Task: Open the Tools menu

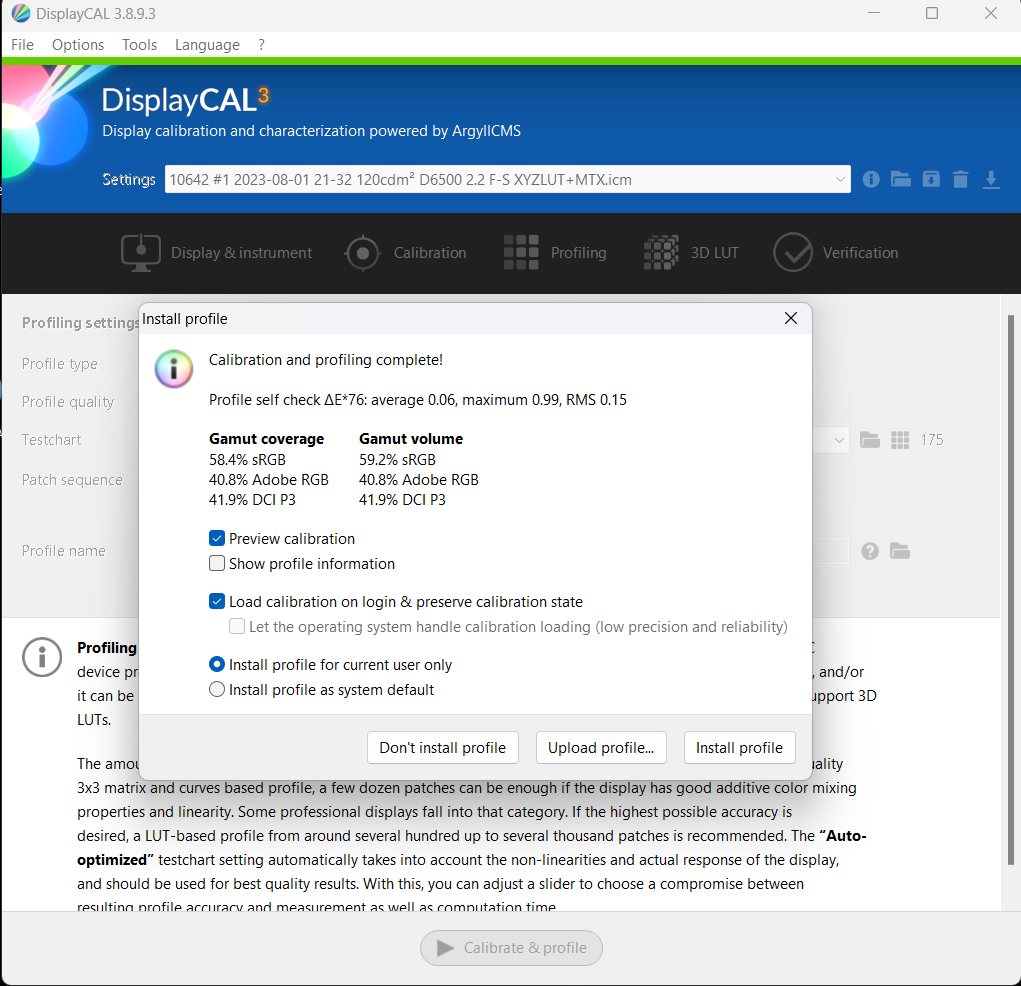Action: coord(139,45)
